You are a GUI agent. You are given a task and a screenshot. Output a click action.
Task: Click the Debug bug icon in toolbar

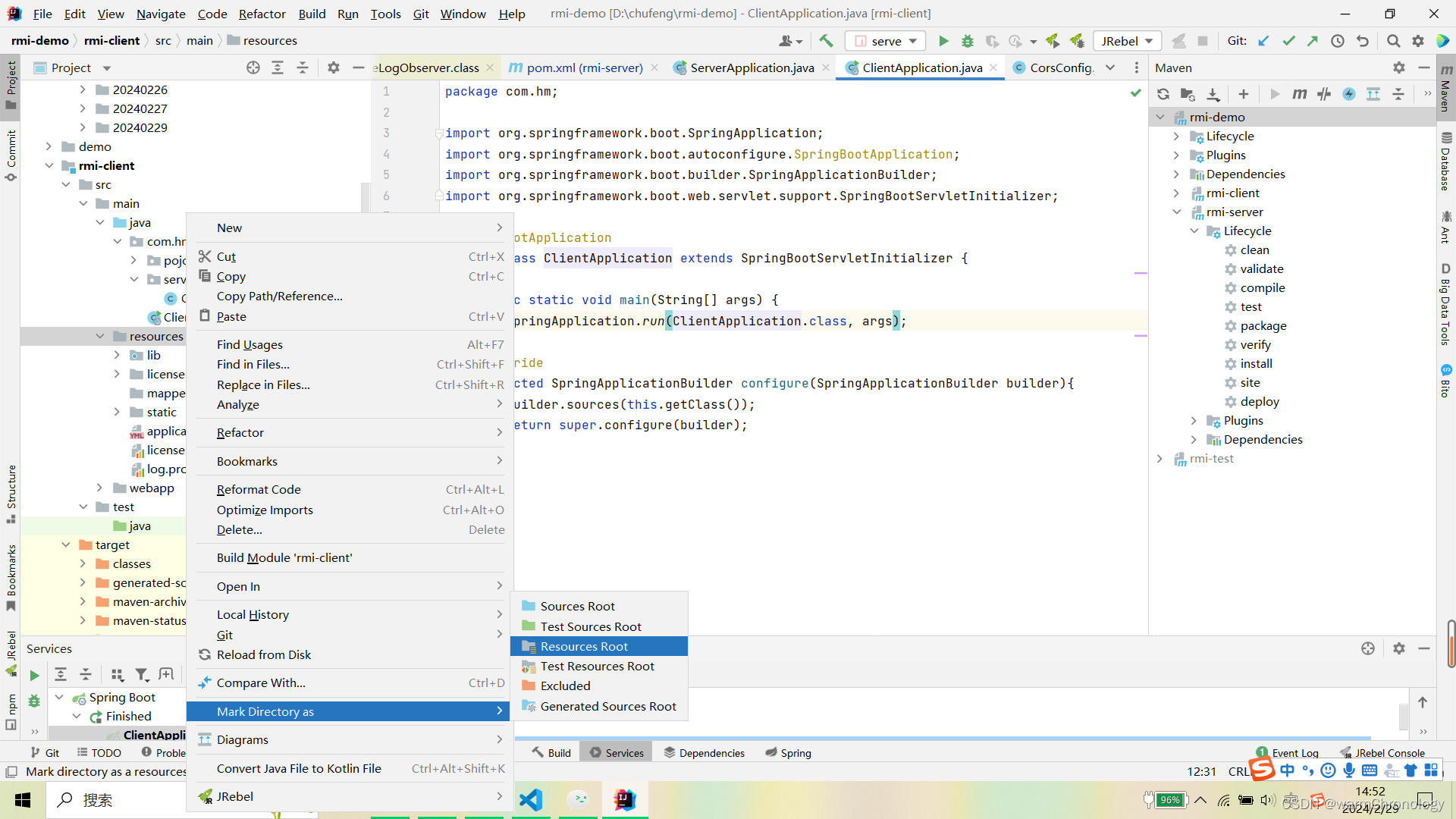click(968, 41)
